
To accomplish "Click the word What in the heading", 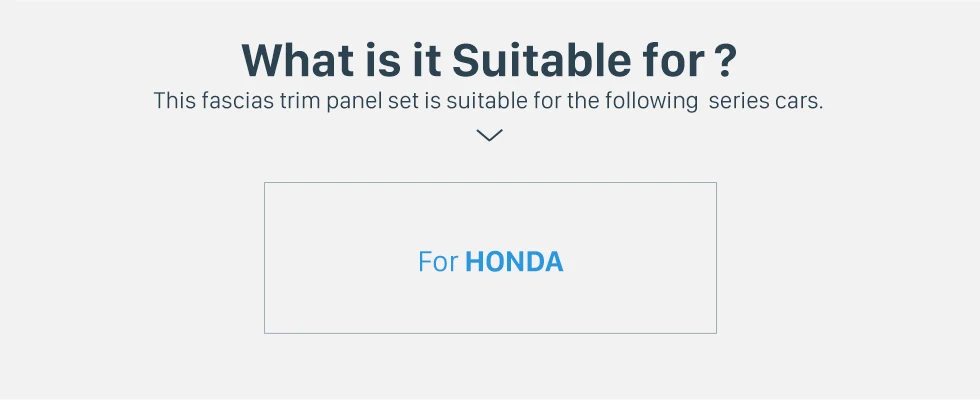I will pos(297,60).
